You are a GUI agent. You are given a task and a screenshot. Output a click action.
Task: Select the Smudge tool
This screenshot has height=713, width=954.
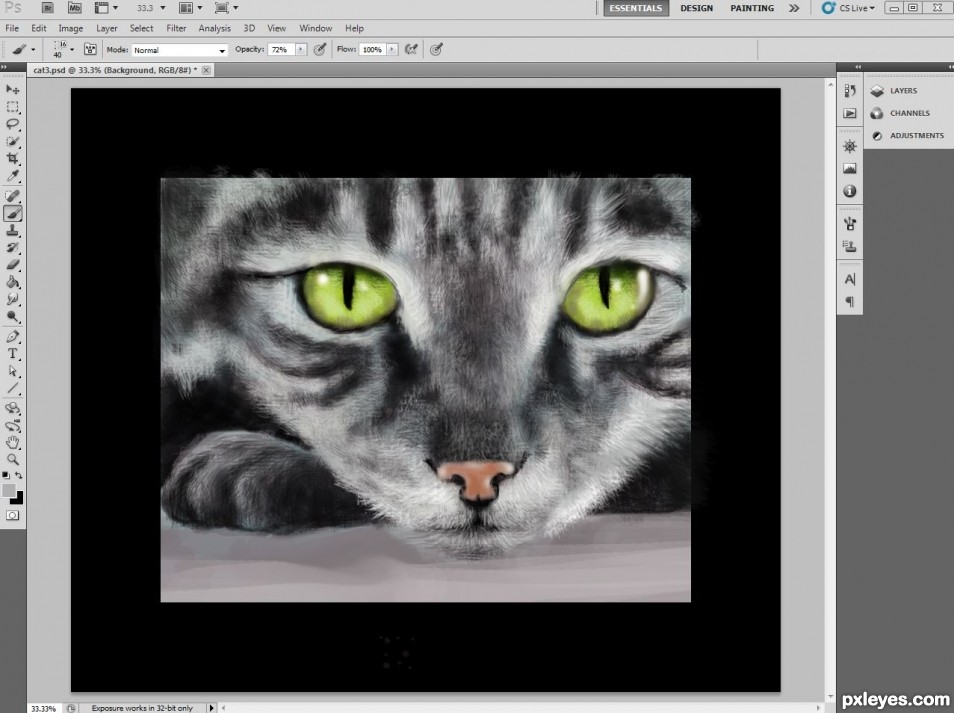coord(13,299)
